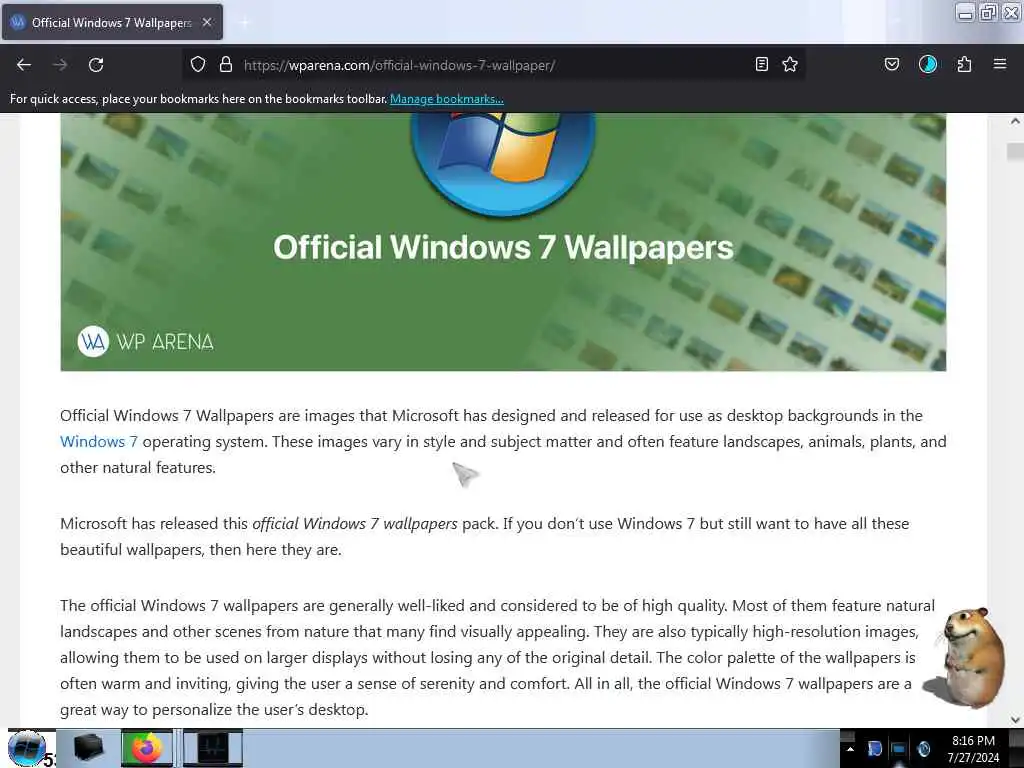This screenshot has width=1024, height=768.
Task: Reload the current page
Action: [x=96, y=65]
